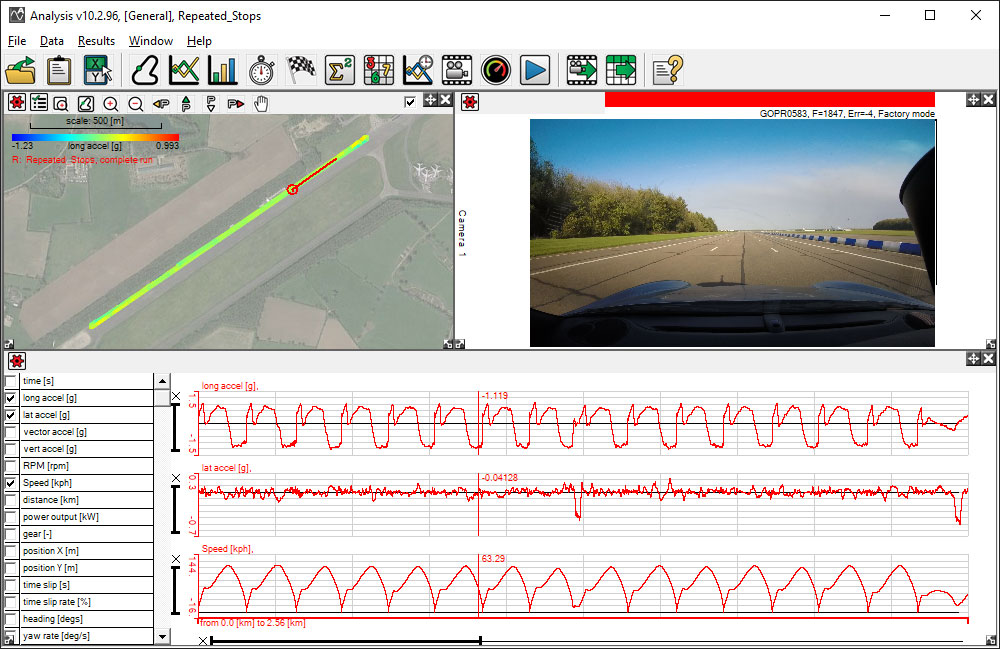Toggle the checkbox on the map toolbar
Image resolution: width=1000 pixels, height=649 pixels.
pyautogui.click(x=409, y=101)
